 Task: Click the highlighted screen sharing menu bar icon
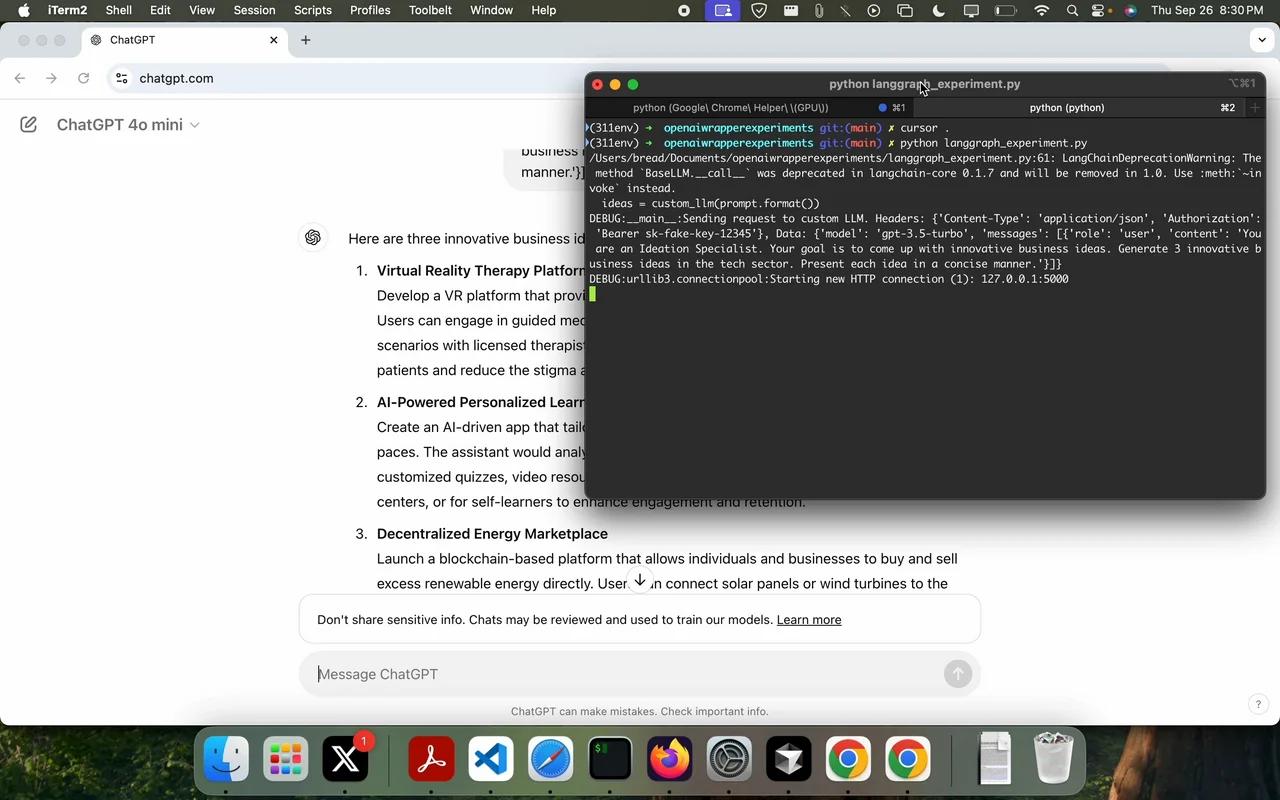[x=722, y=10]
